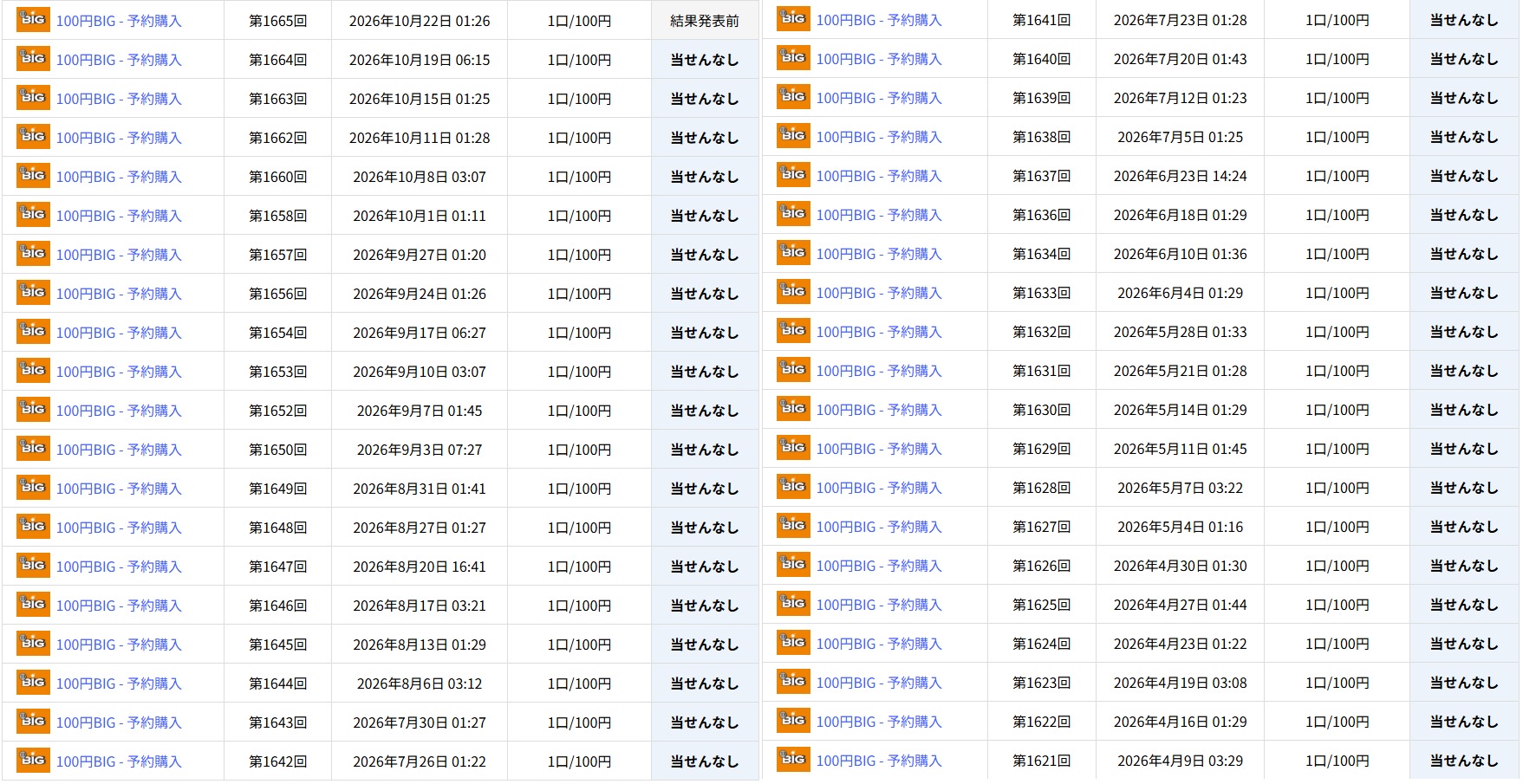Click the 結果発表前 status cell
The height and width of the screenshot is (784, 1523).
coord(705,20)
